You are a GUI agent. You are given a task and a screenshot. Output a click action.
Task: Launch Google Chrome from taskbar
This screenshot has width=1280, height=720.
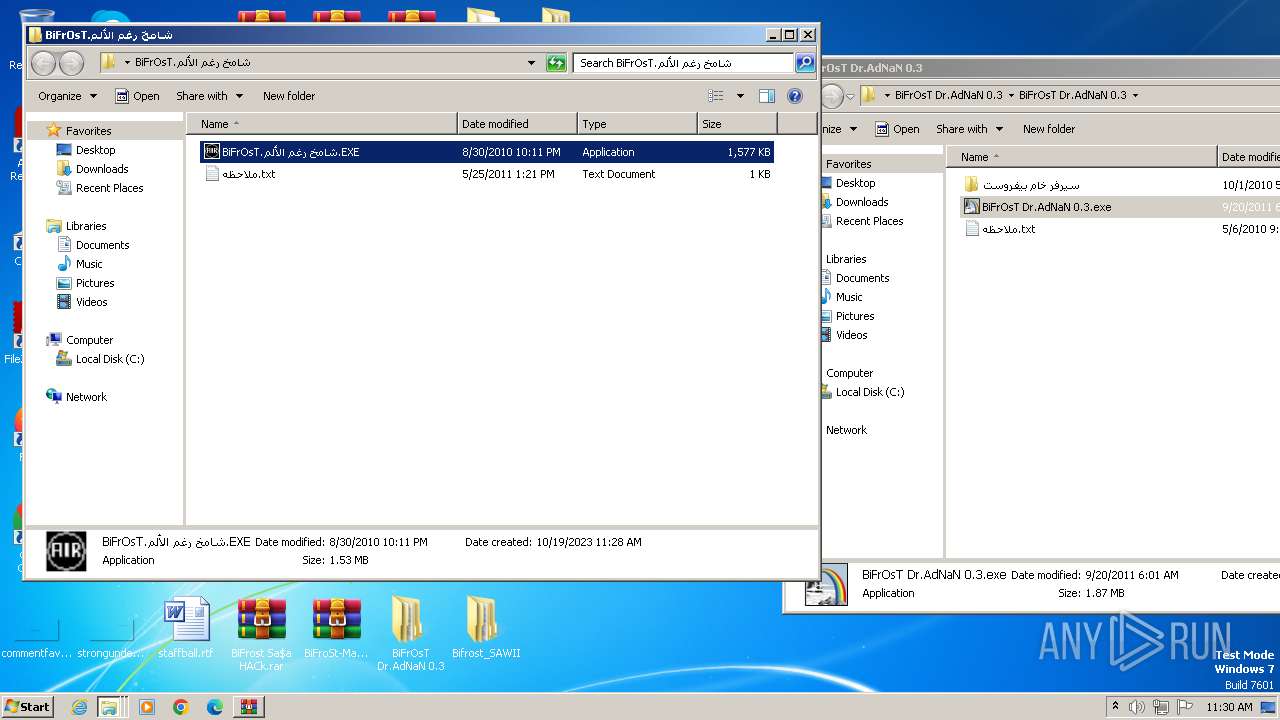(x=181, y=706)
